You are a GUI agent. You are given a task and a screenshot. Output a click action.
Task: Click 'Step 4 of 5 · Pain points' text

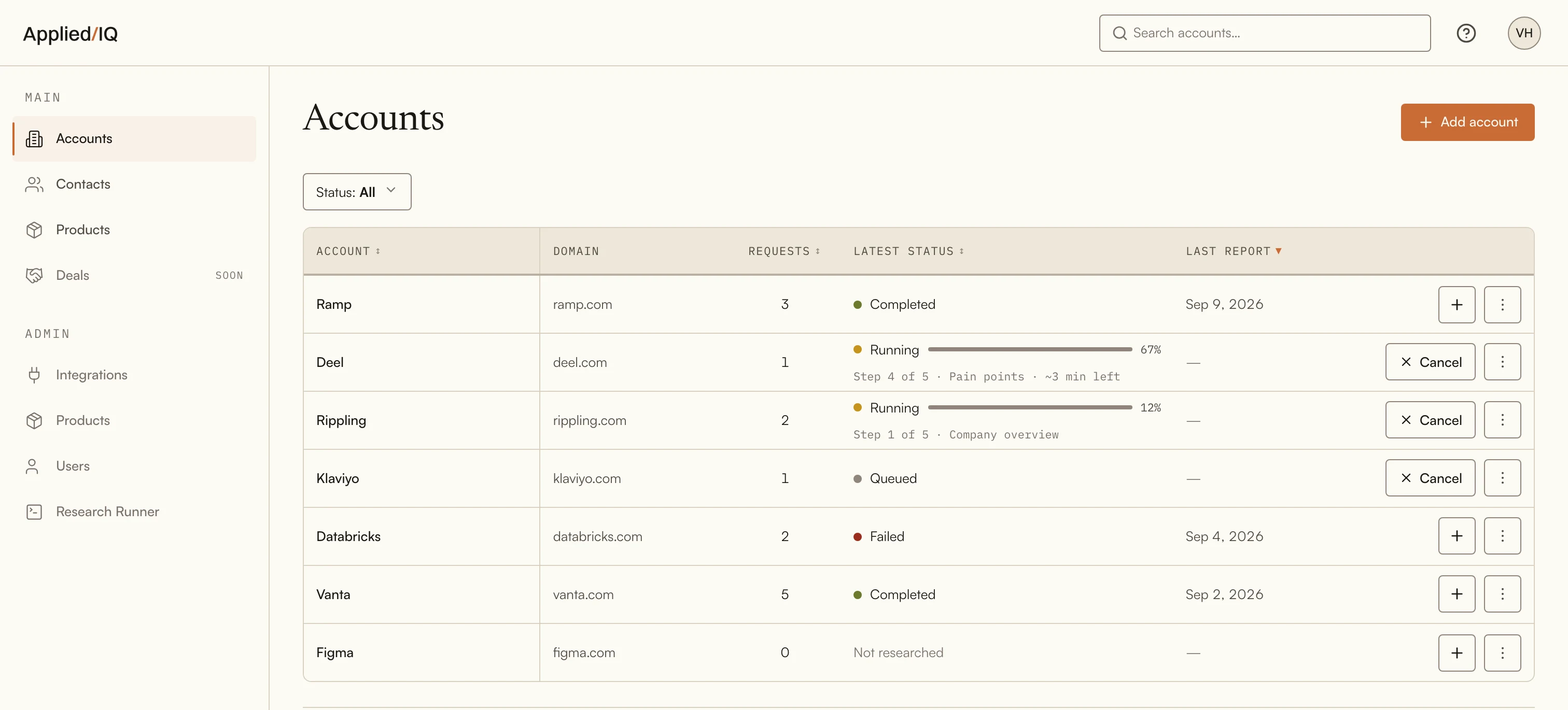tap(938, 377)
